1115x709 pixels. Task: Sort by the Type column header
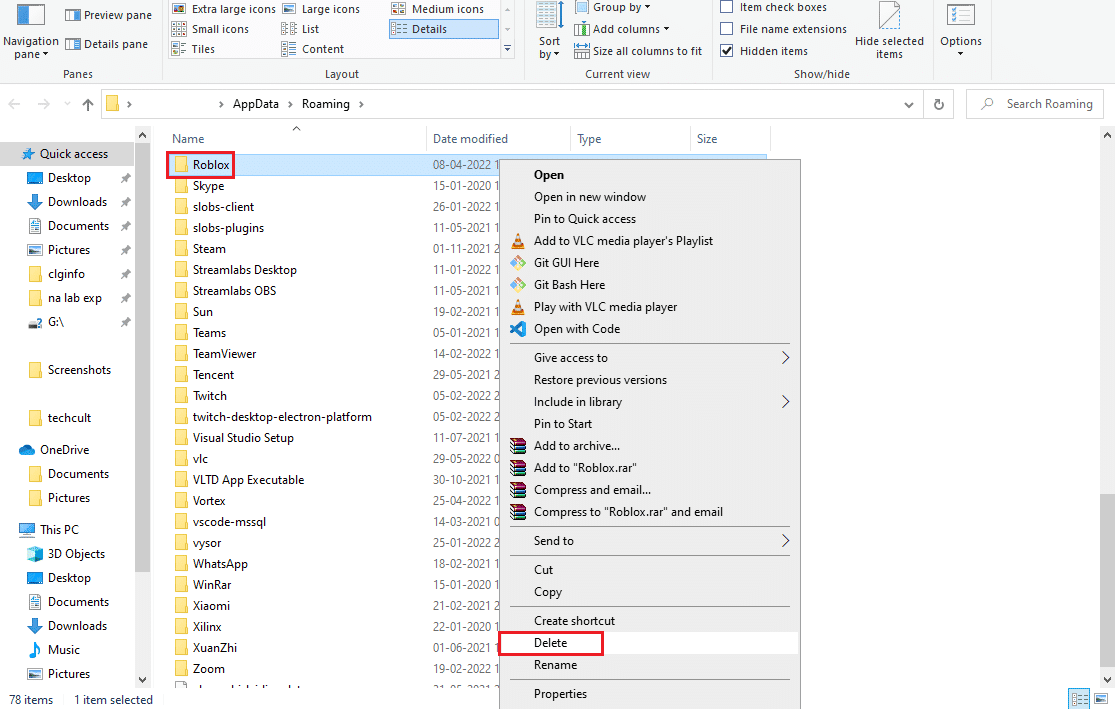[x=589, y=139]
